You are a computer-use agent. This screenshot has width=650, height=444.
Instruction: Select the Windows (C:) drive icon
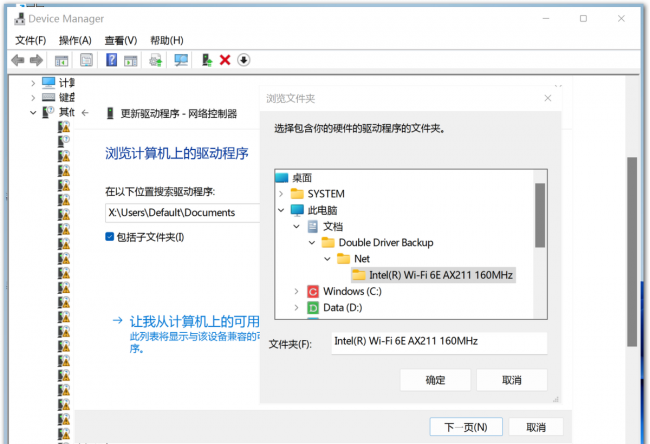313,291
